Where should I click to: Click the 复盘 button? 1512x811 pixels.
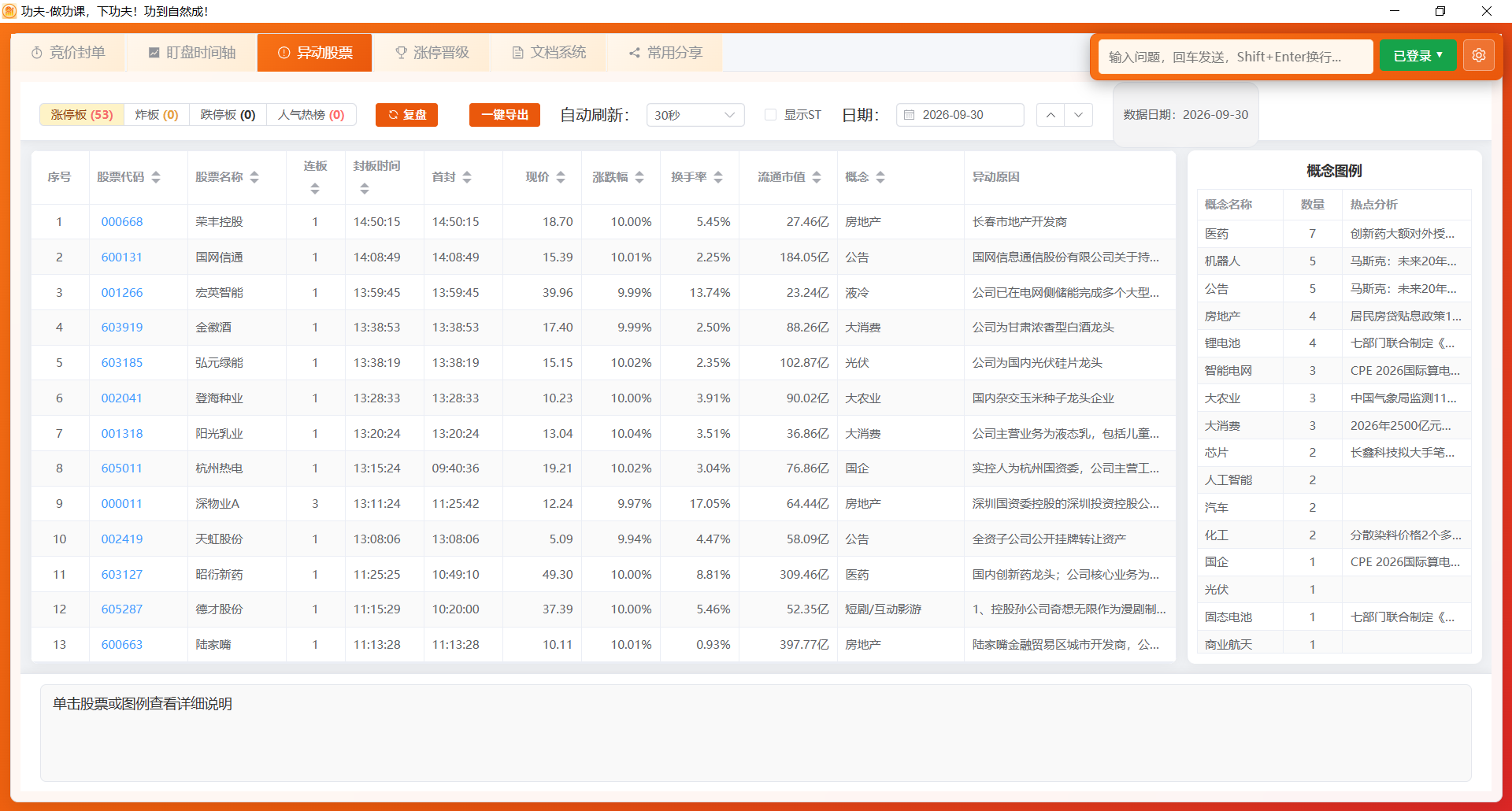[406, 115]
